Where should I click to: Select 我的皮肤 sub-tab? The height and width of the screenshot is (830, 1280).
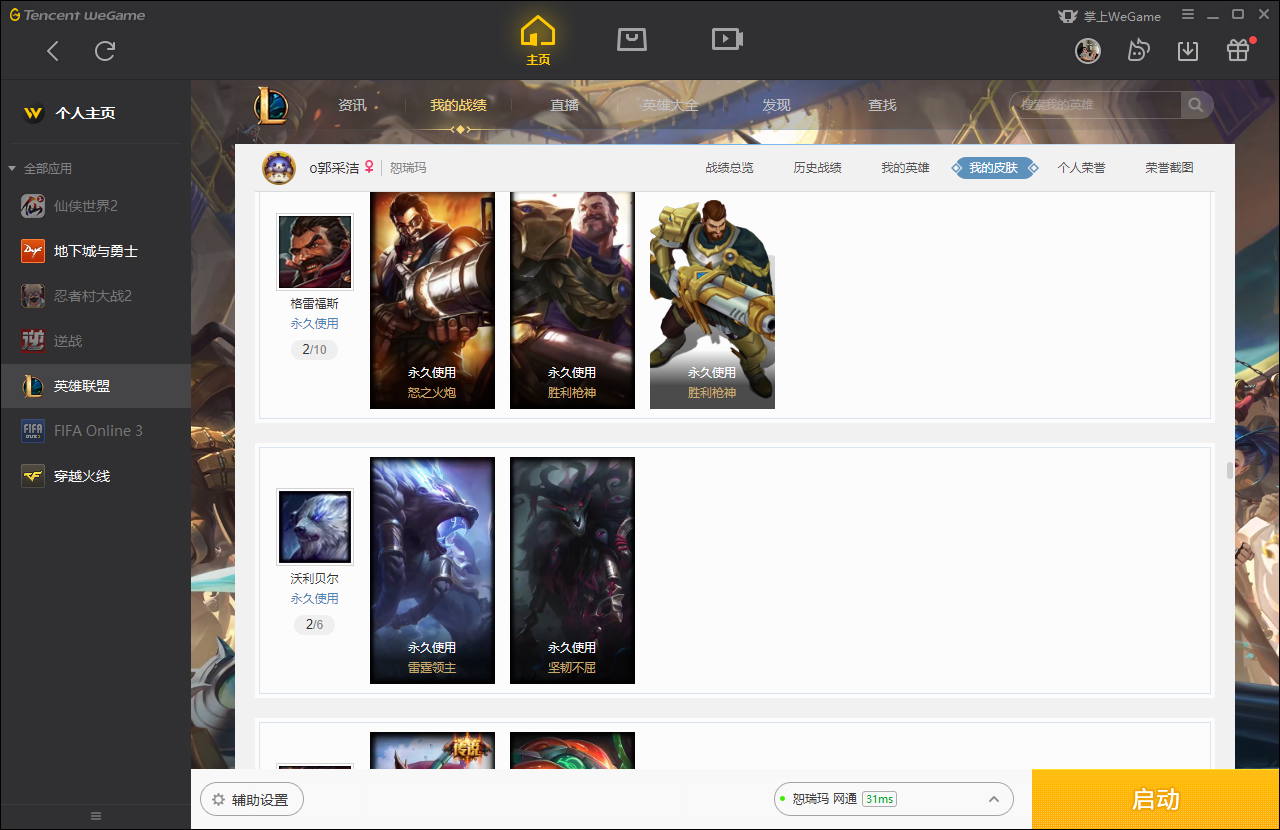pos(993,168)
